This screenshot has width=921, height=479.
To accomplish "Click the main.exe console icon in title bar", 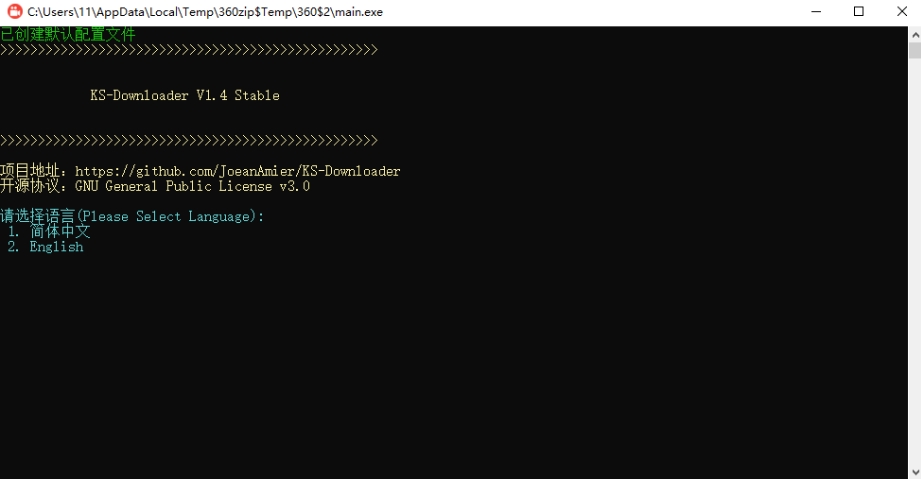I will (14, 12).
